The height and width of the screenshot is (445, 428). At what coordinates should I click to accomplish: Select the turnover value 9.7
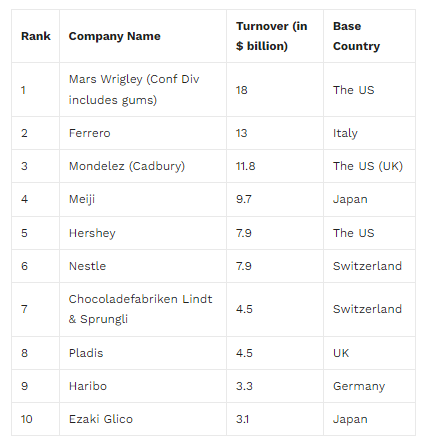pos(244,199)
